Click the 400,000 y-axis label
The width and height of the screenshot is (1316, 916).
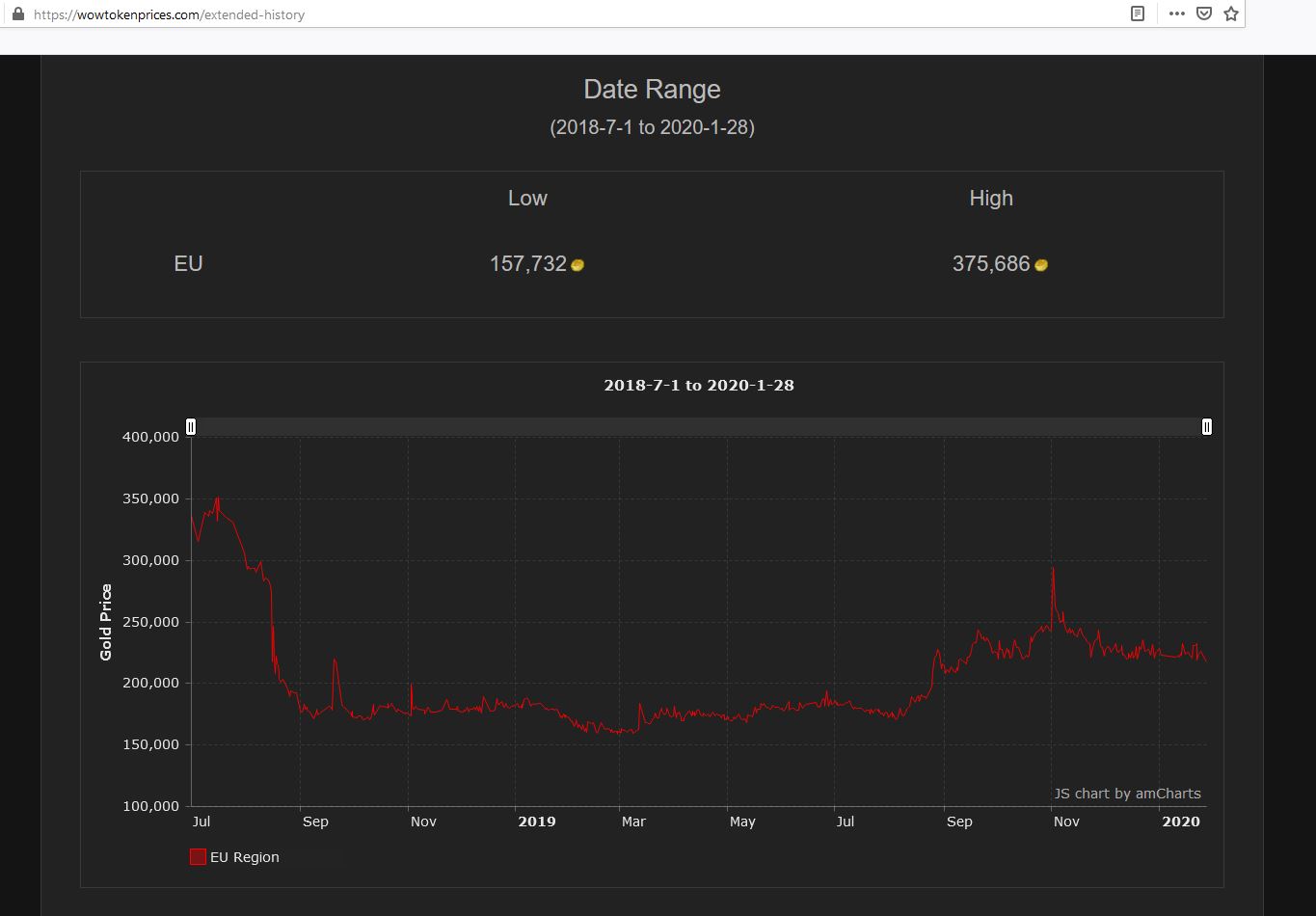(x=151, y=437)
